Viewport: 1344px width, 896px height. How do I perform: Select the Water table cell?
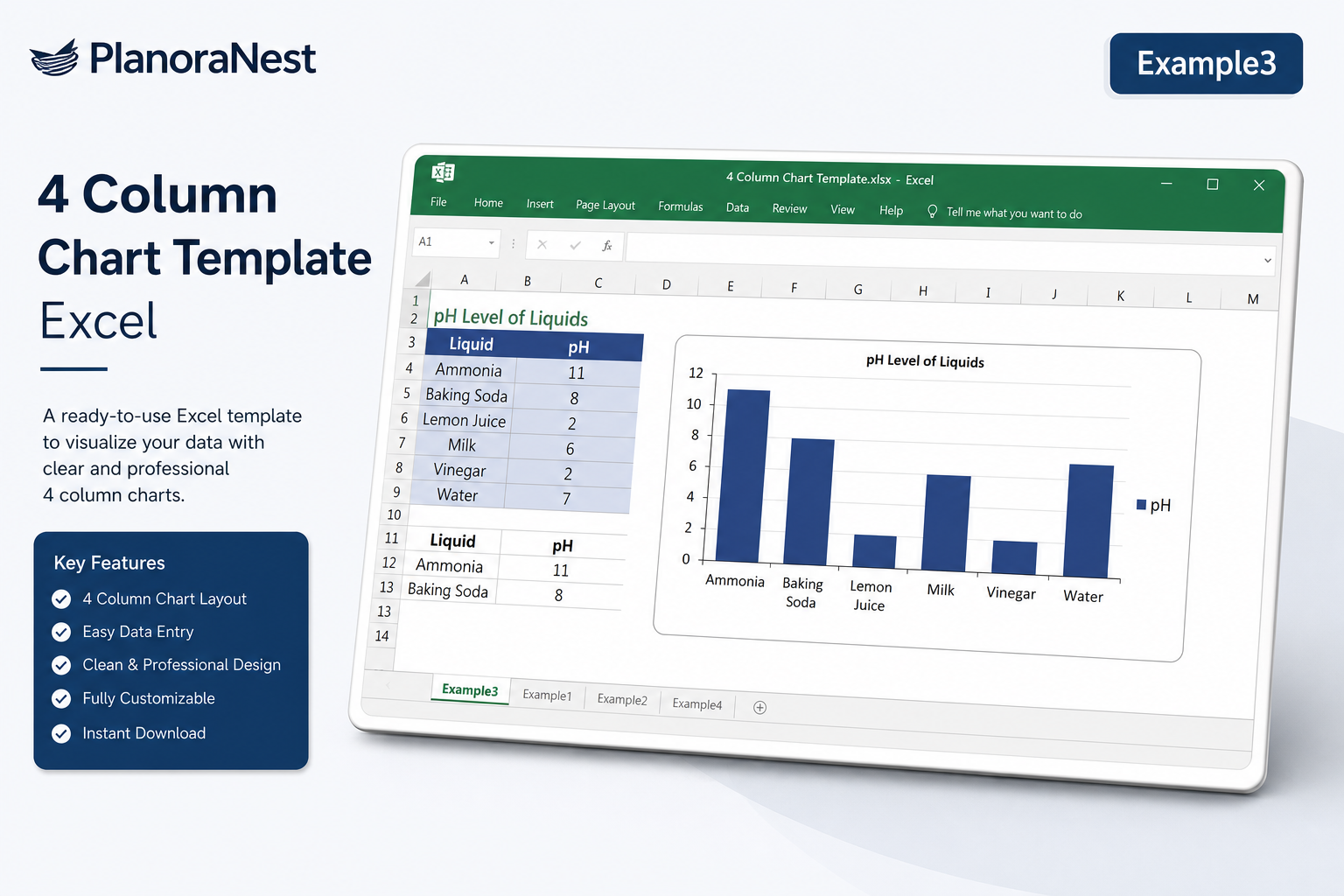click(457, 495)
